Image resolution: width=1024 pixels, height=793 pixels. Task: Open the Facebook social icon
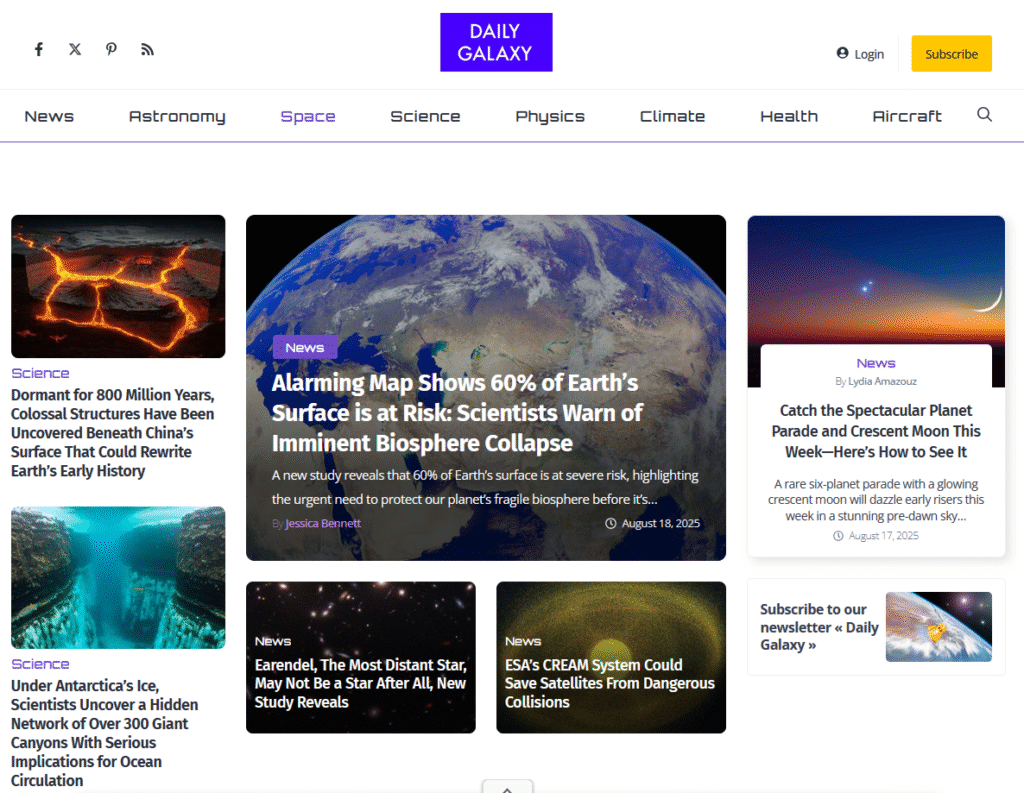pos(39,50)
